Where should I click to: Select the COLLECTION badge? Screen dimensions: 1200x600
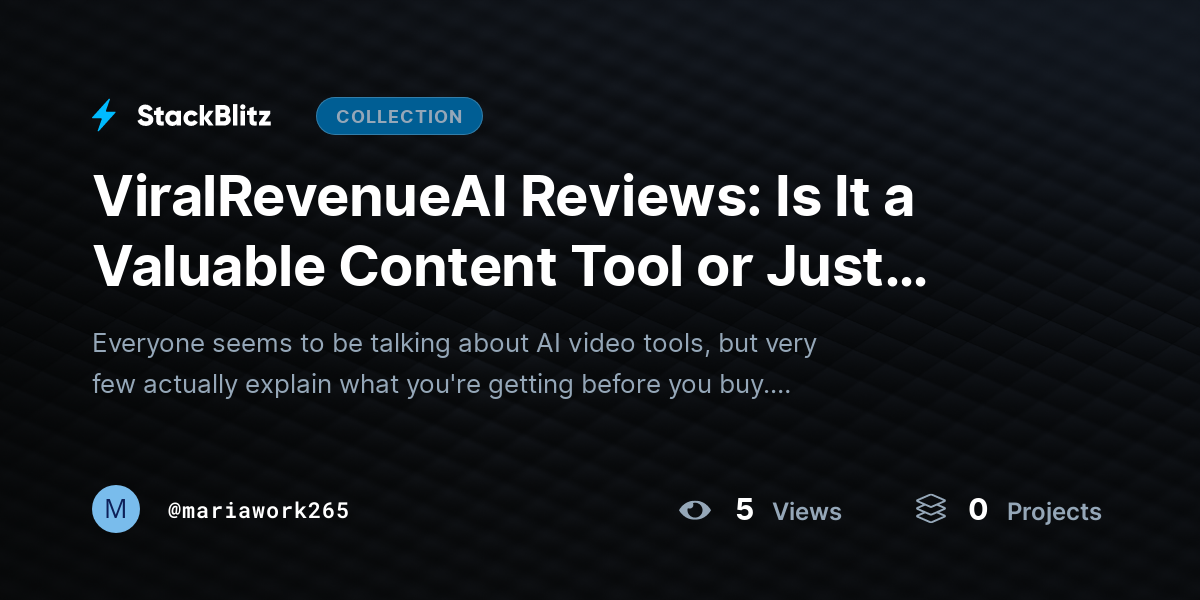point(399,116)
